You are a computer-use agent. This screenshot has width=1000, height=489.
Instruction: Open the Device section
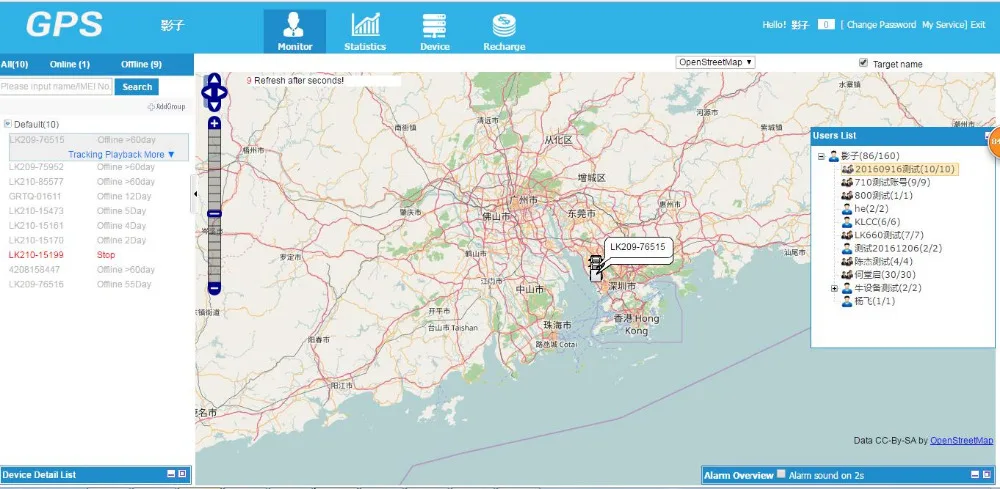(434, 31)
